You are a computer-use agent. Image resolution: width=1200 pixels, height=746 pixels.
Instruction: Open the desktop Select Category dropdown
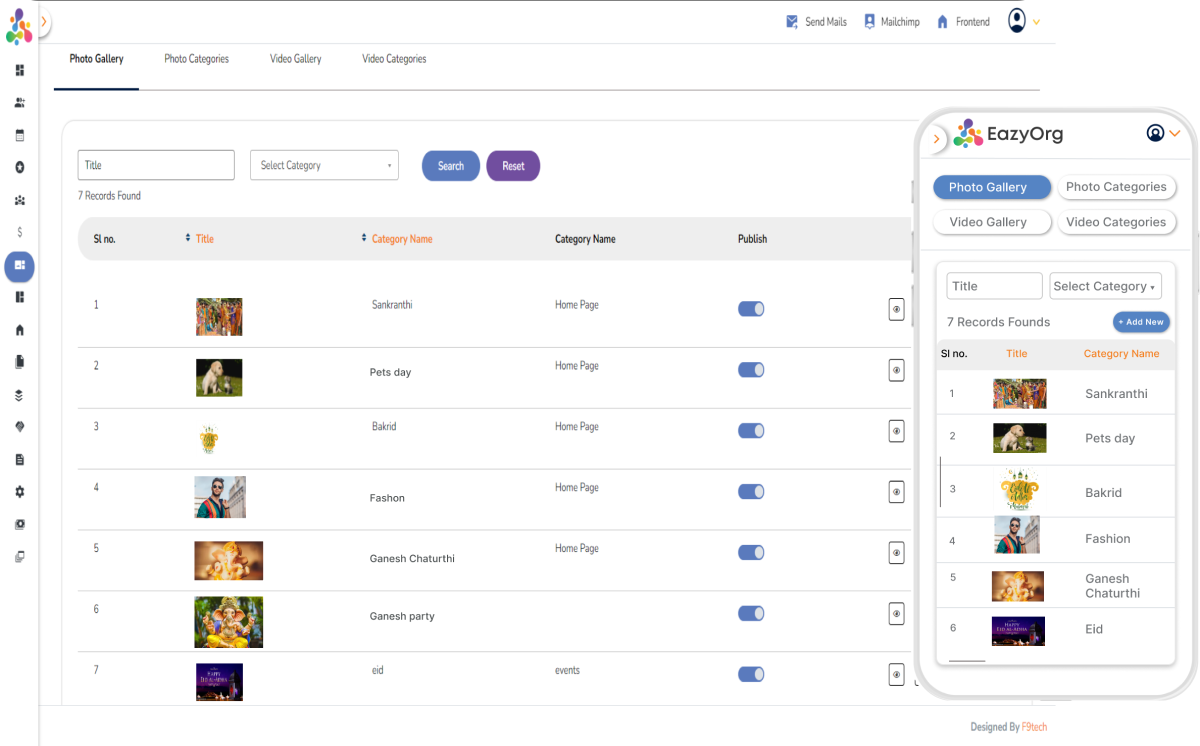(324, 166)
